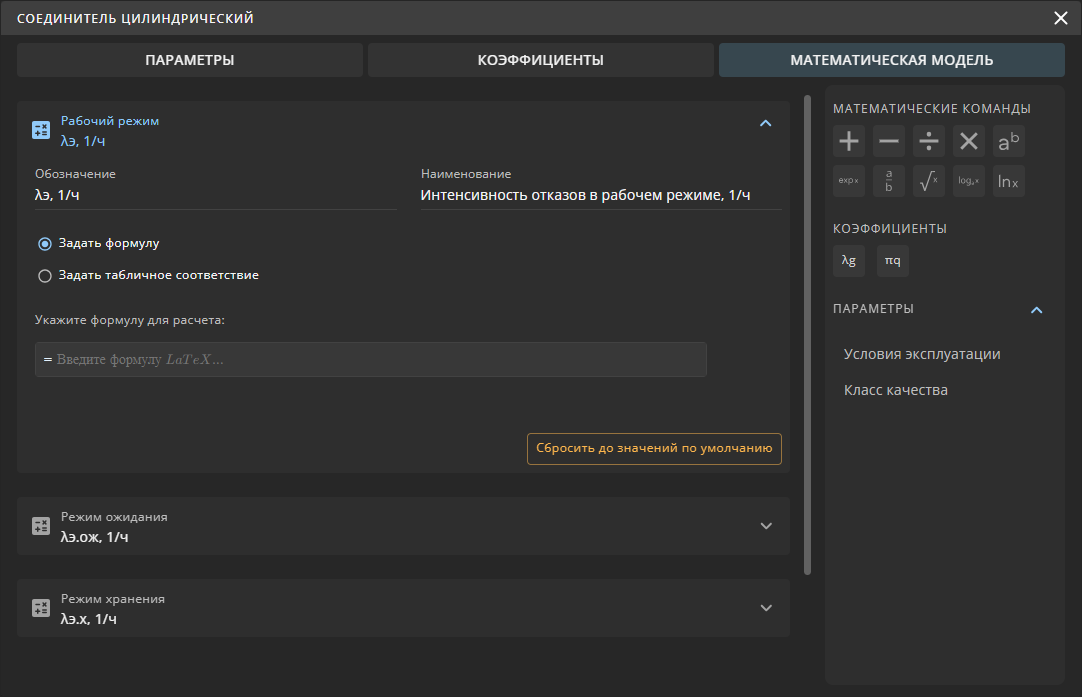Switch to the КОЭФФИЦИЕНТЫ tab
Viewport: 1082px width, 697px height.
(540, 60)
